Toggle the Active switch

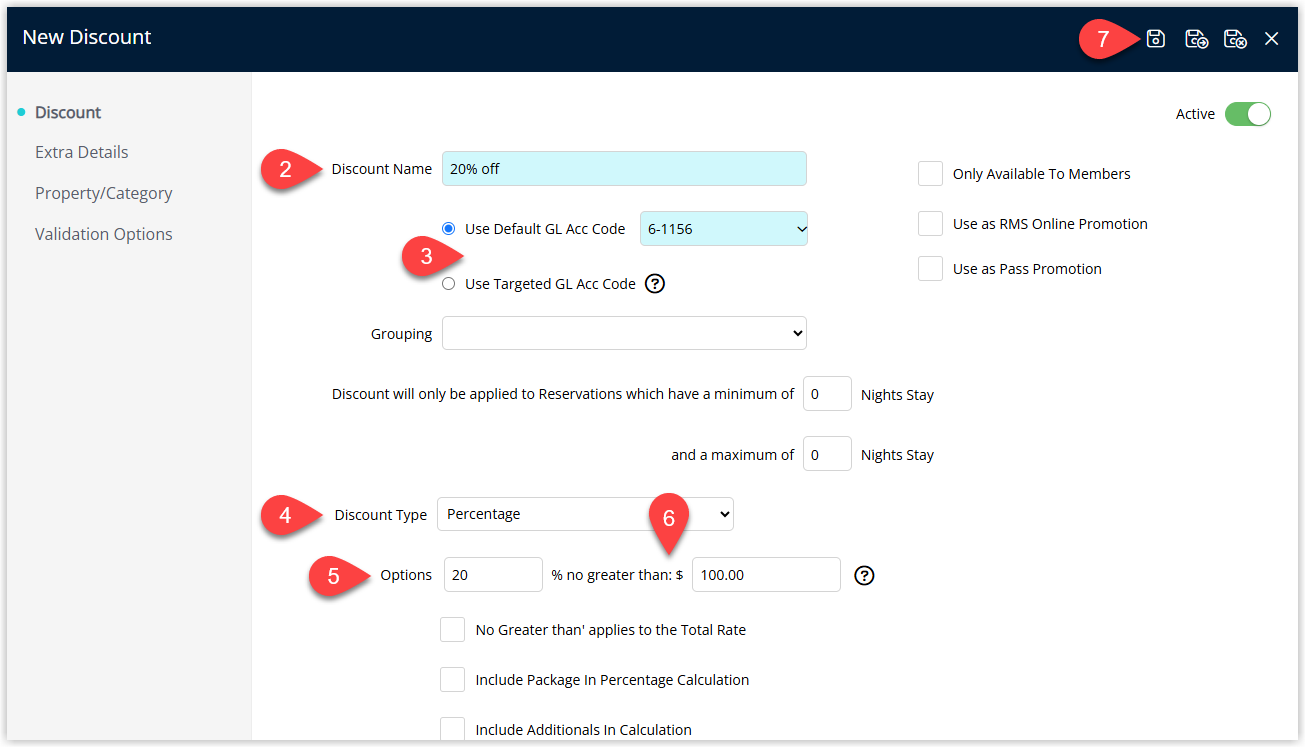coord(1247,114)
